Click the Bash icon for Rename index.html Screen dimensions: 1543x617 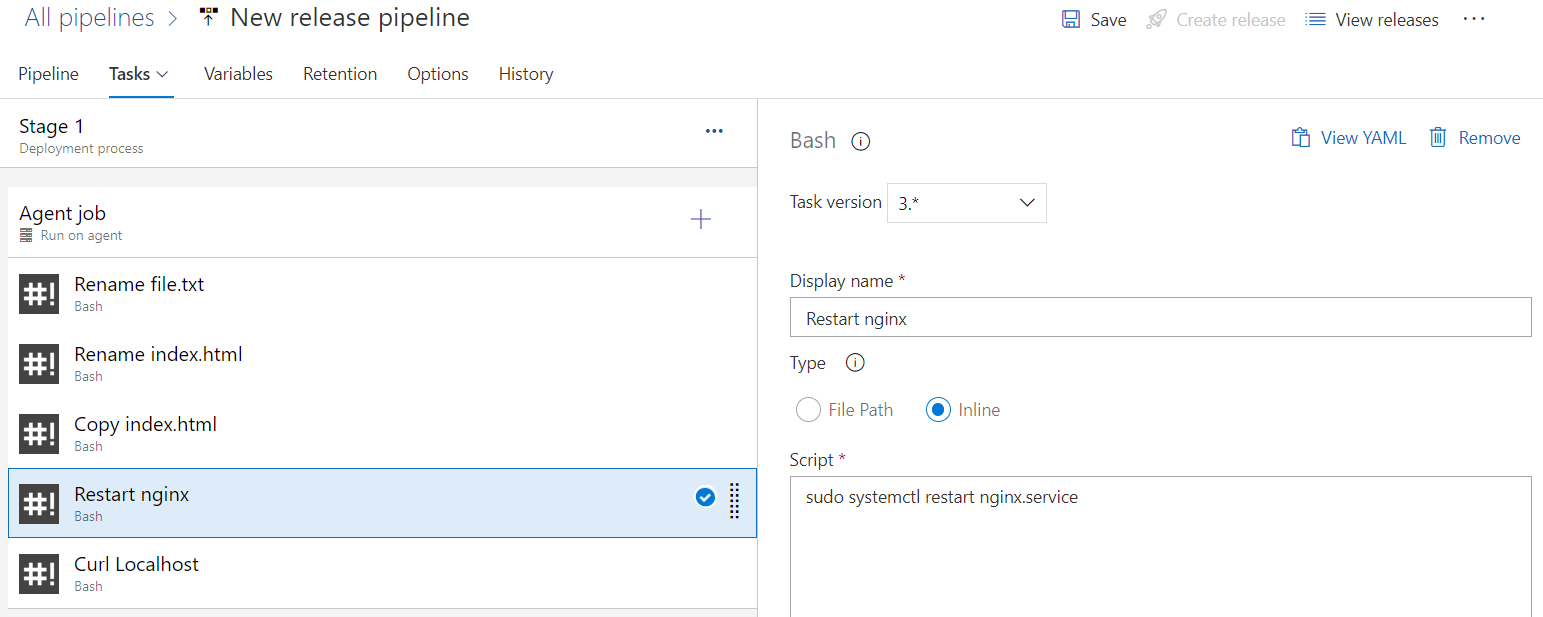(x=39, y=364)
